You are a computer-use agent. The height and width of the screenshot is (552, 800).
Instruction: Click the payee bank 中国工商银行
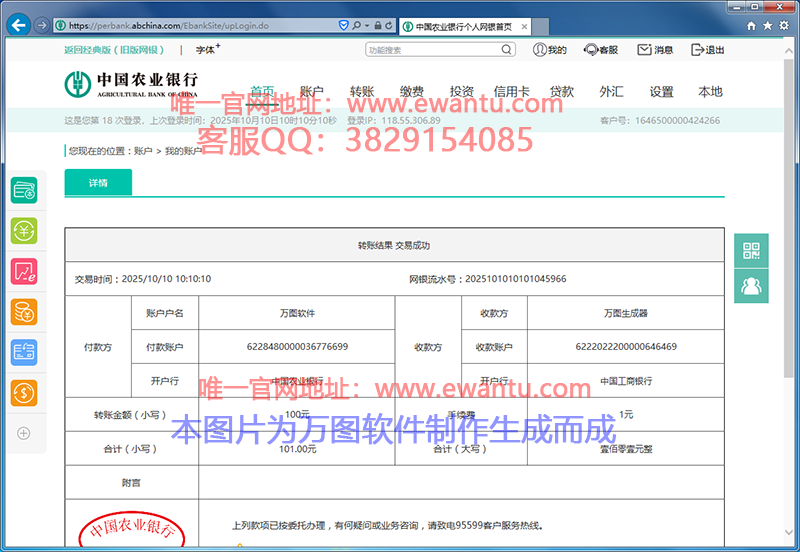tap(626, 381)
